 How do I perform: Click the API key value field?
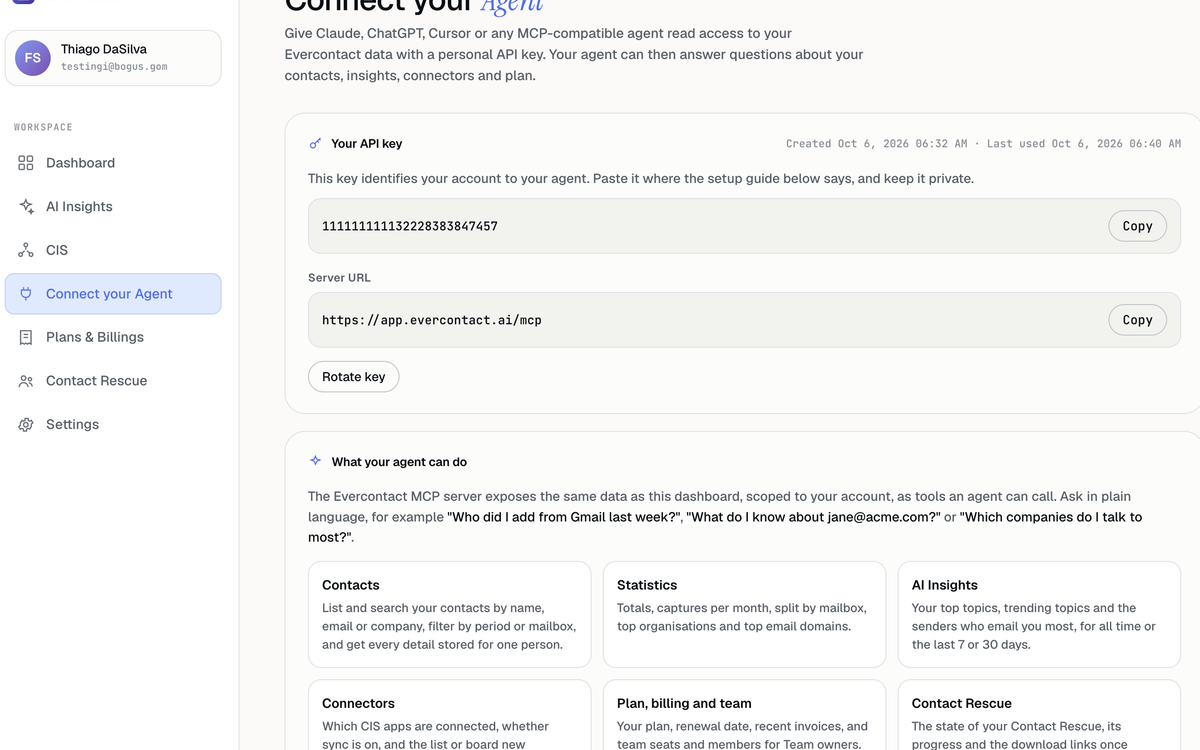click(744, 226)
